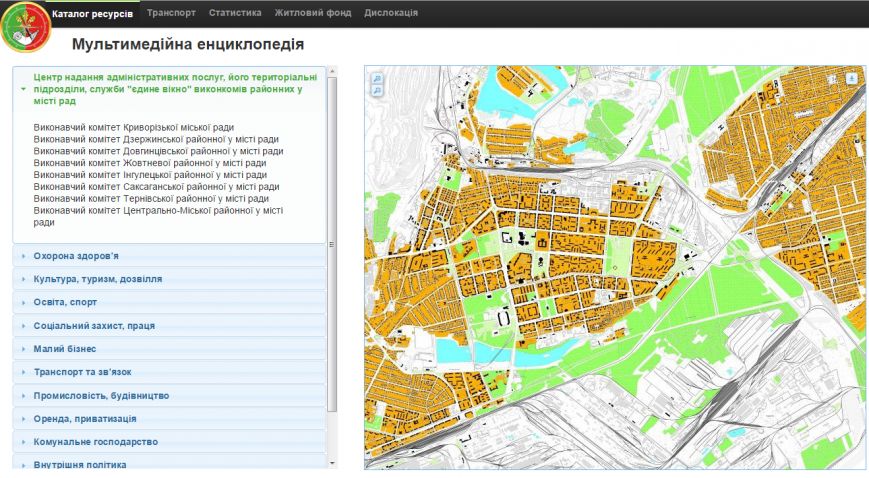This screenshot has width=869, height=478.
Task: Expand the Охорона здоров'я section
Action: [x=170, y=256]
